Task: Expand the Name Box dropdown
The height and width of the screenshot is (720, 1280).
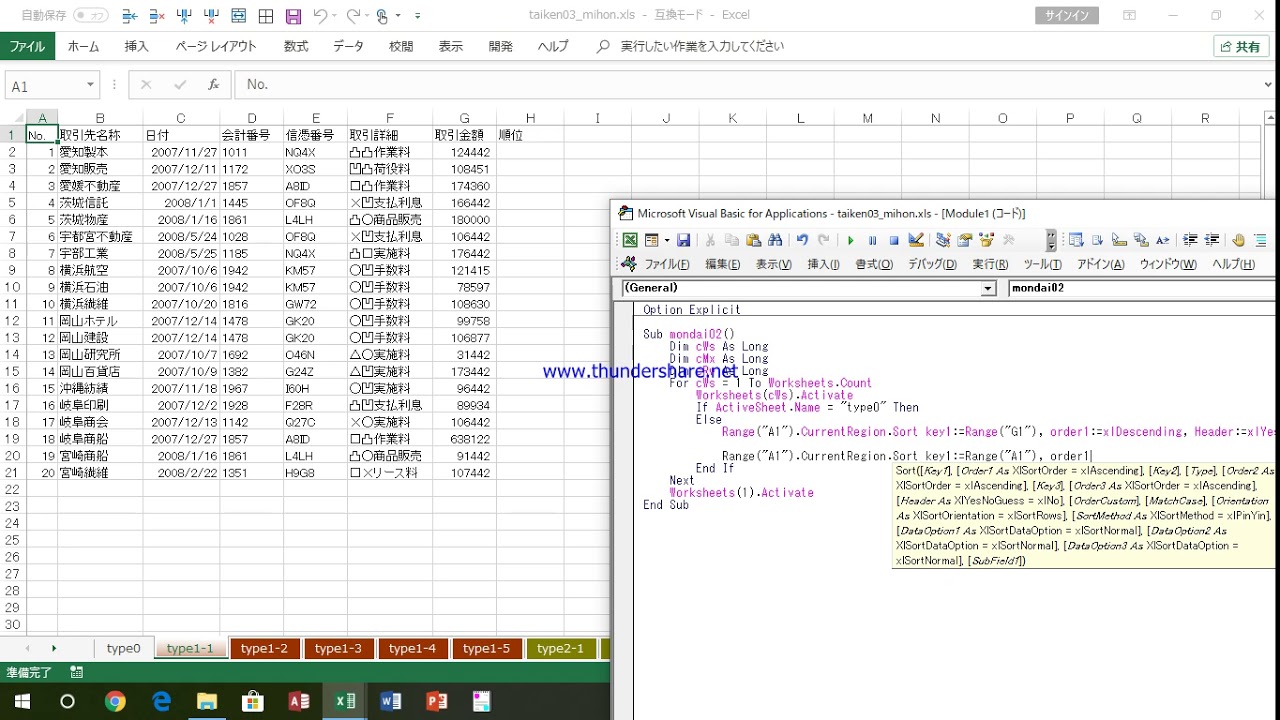Action: [x=90, y=85]
